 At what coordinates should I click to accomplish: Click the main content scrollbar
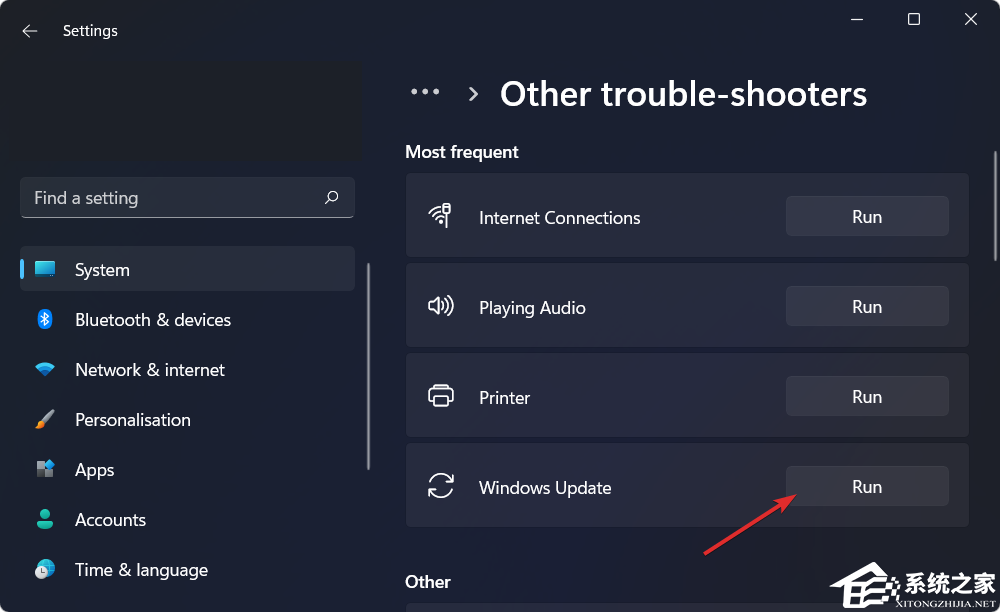tap(995, 206)
